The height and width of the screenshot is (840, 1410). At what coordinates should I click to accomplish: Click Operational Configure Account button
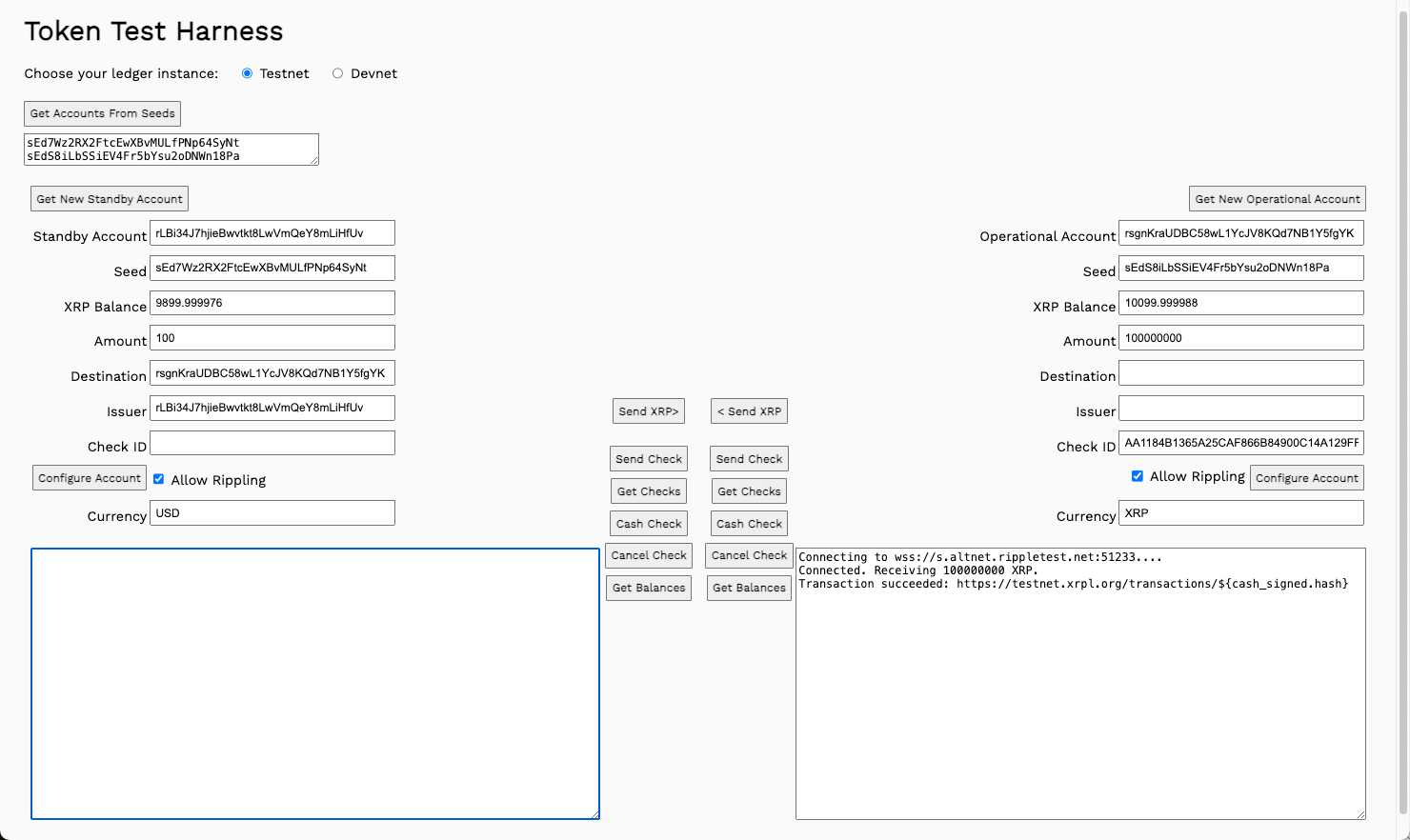click(x=1306, y=478)
